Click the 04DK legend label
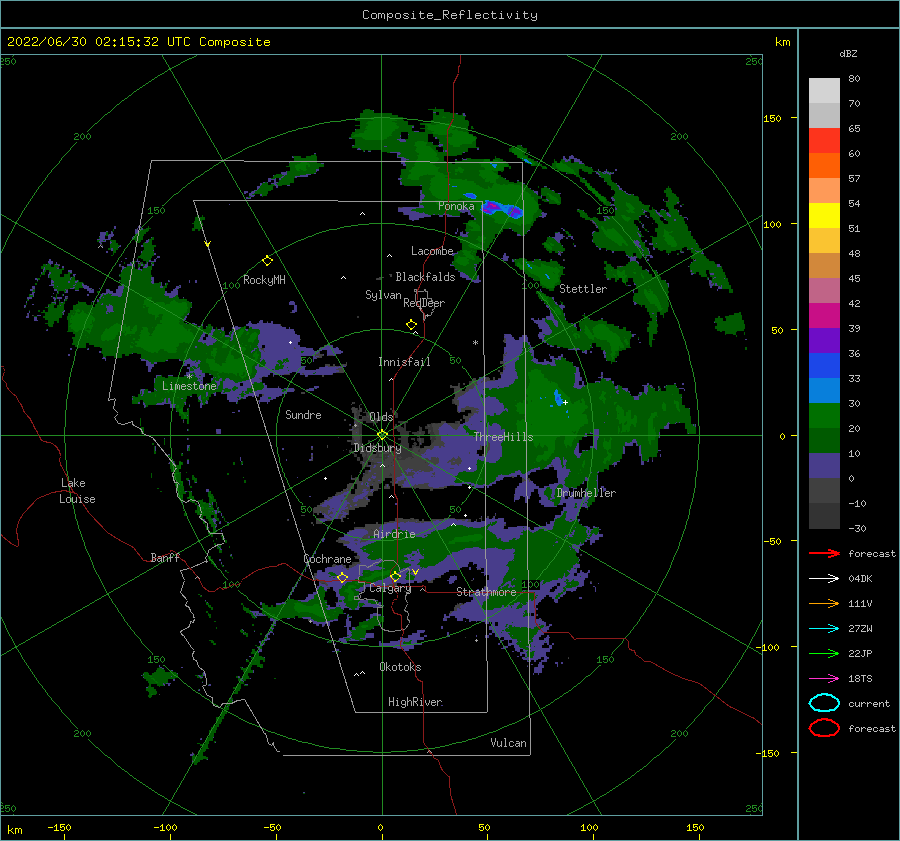This screenshot has width=900, height=841. pos(860,578)
